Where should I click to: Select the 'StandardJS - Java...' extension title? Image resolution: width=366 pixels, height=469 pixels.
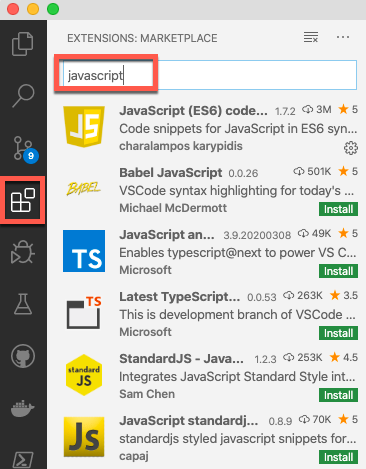pos(181,359)
